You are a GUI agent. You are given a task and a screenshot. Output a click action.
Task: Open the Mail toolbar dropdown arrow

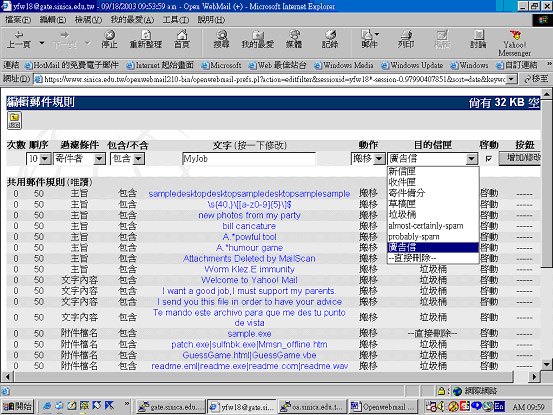(x=377, y=34)
